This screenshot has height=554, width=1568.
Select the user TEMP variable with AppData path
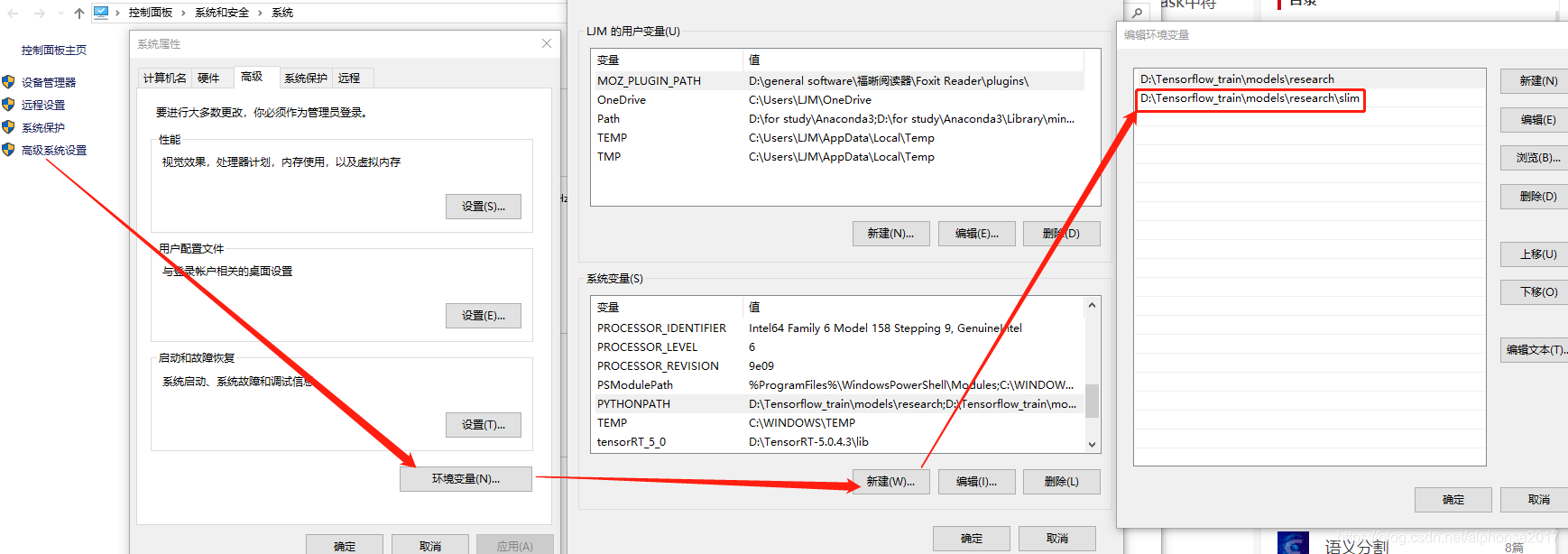click(x=838, y=138)
